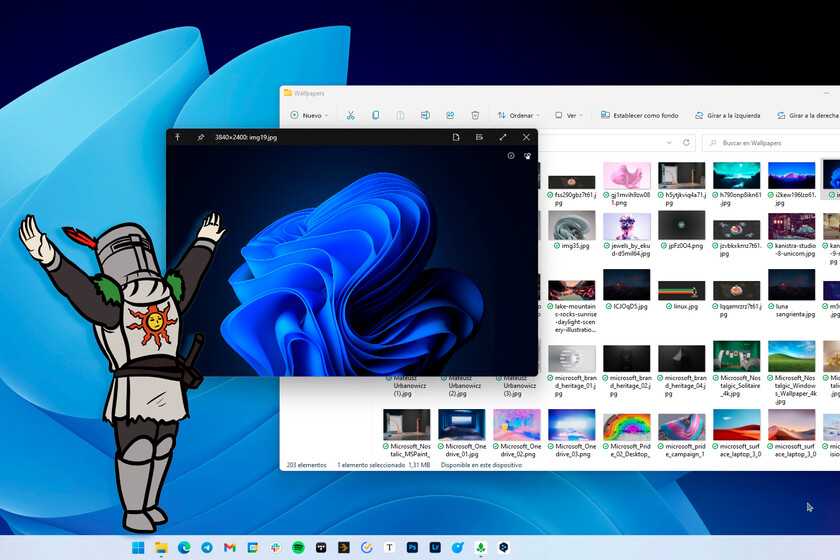The image size is (840, 560).
Task: Open Slack from the taskbar
Action: click(x=275, y=547)
